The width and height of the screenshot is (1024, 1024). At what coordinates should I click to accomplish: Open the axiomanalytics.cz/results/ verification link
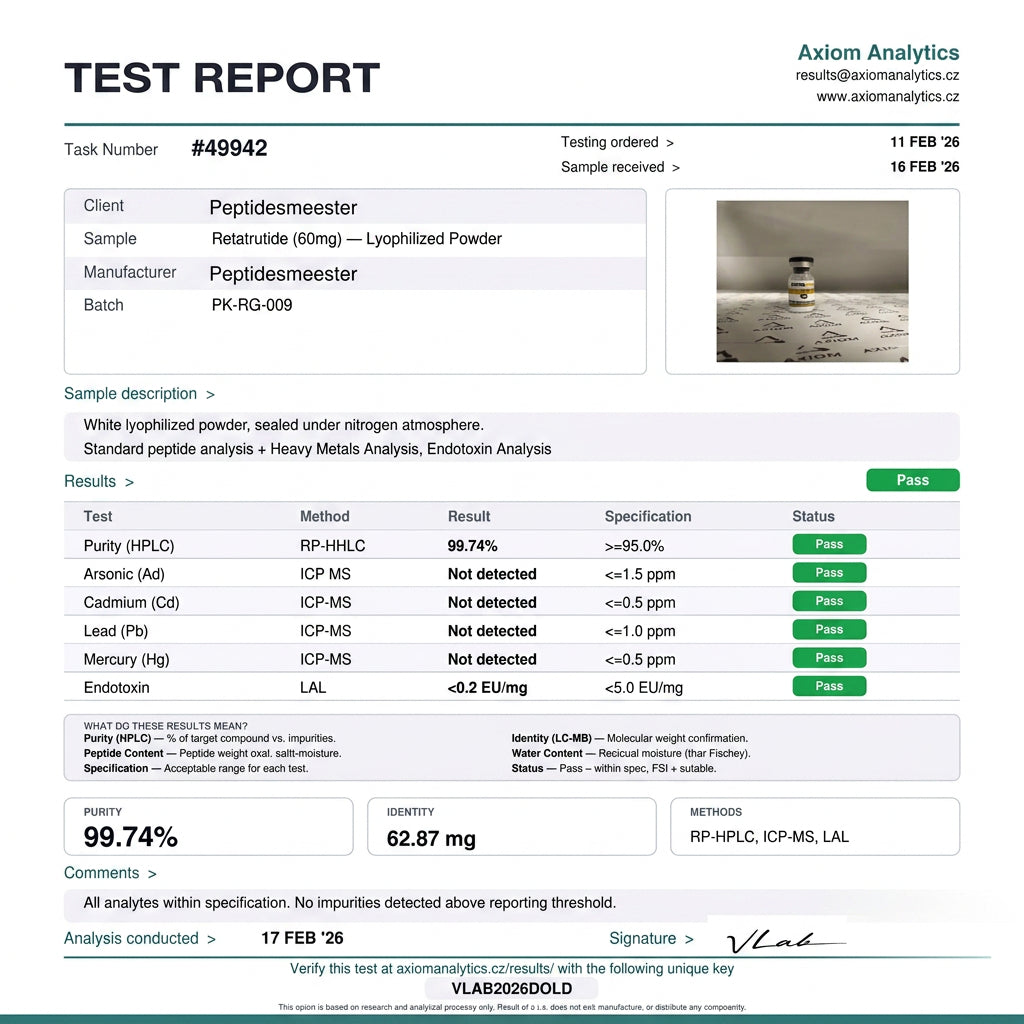click(475, 968)
